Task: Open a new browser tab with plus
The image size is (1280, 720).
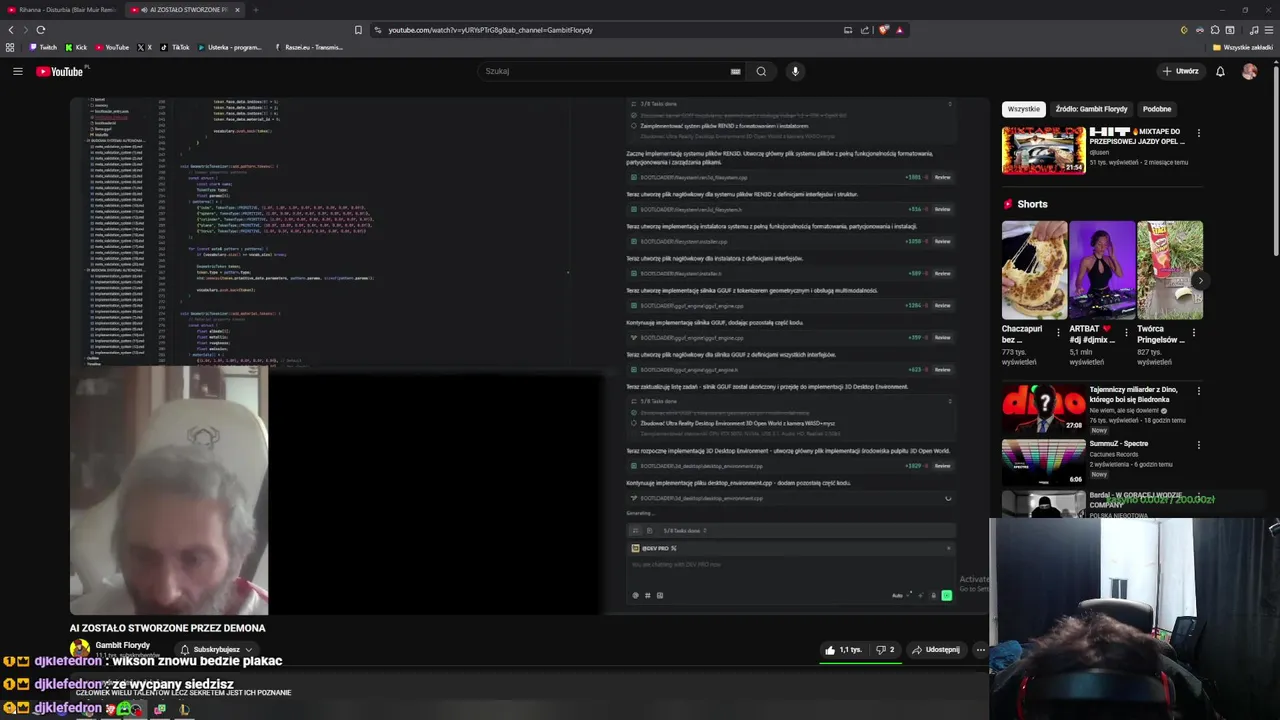Action: pos(255,9)
